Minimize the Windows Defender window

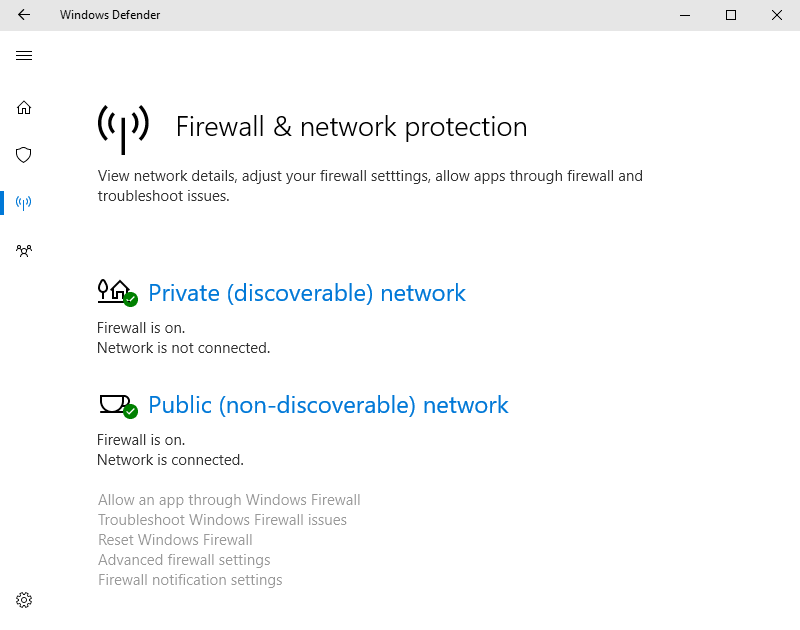[x=685, y=15]
